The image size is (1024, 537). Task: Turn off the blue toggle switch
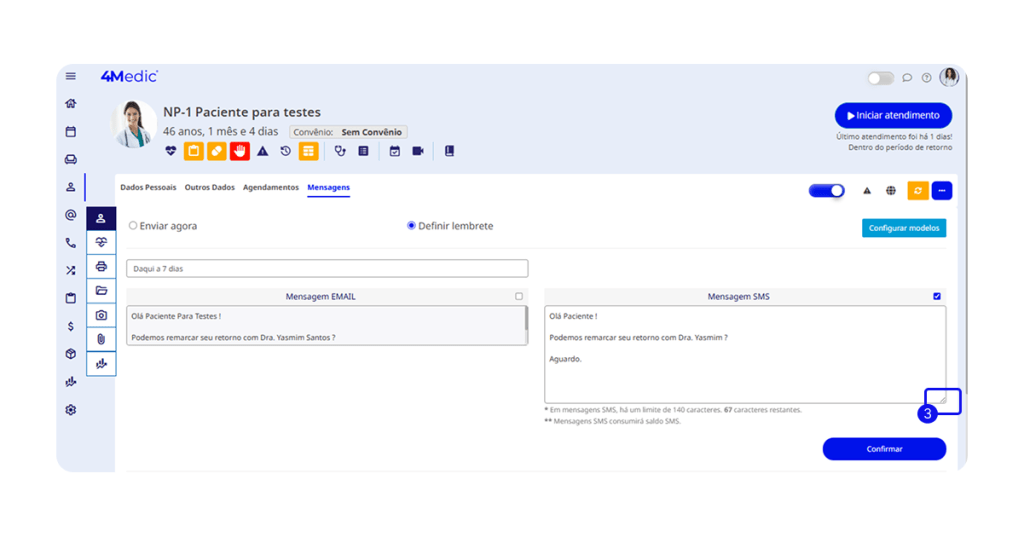(x=827, y=191)
